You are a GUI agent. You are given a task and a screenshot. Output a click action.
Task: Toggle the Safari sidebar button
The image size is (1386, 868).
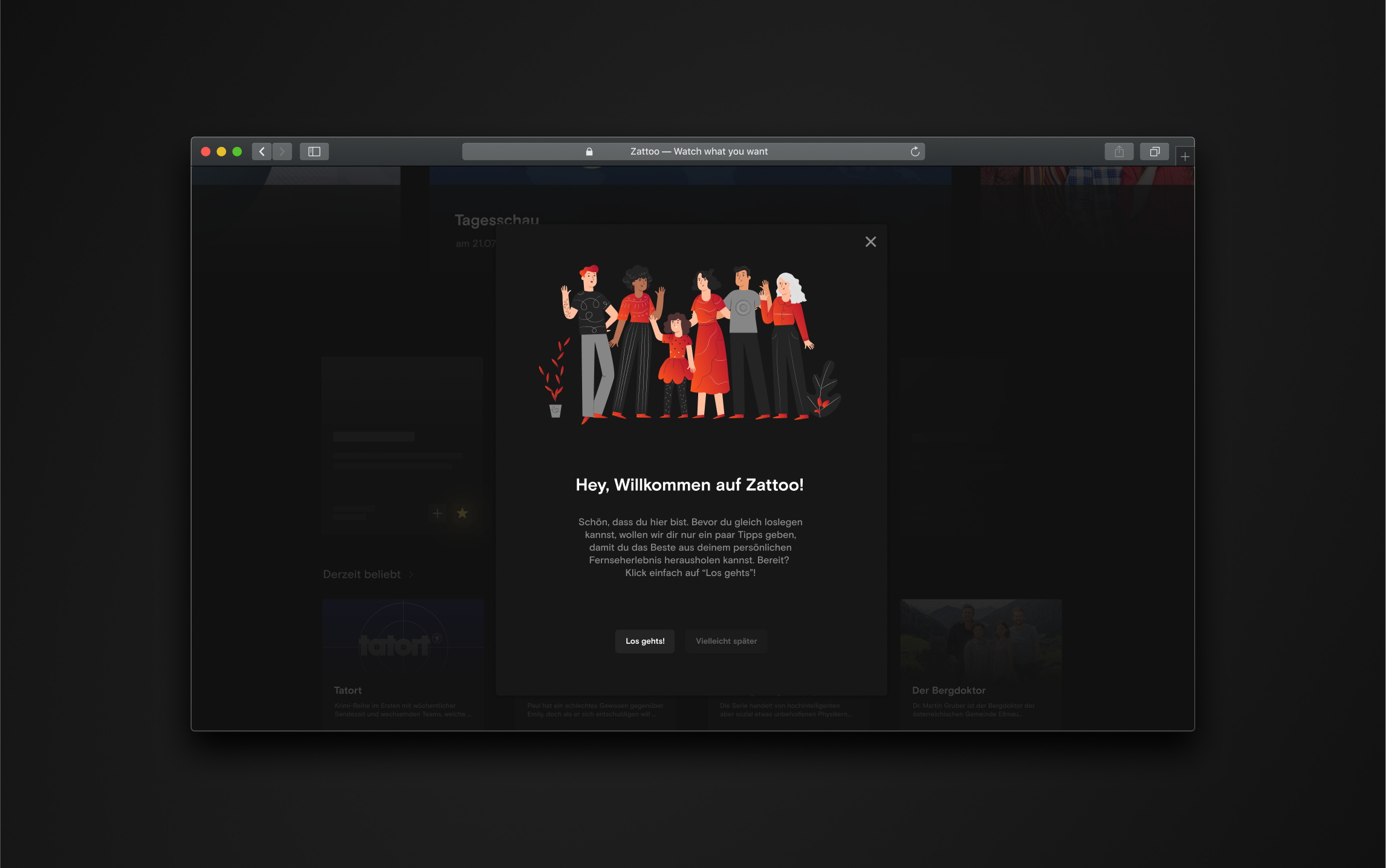314,151
